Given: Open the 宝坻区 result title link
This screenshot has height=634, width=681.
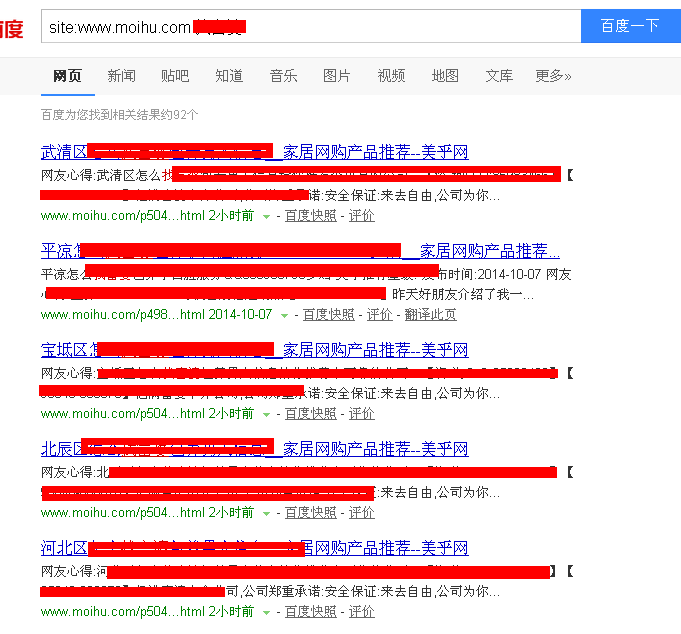Looking at the screenshot, I should pos(255,350).
